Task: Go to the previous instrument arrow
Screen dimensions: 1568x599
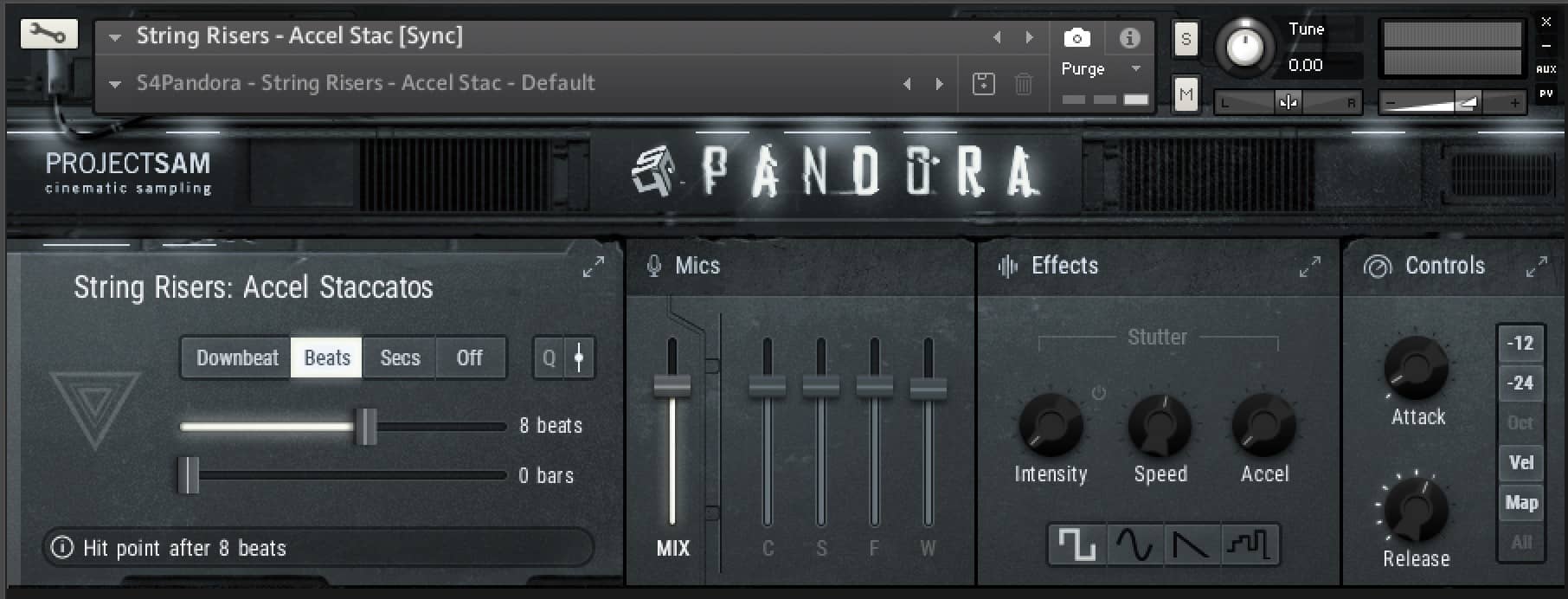Action: coord(997,37)
